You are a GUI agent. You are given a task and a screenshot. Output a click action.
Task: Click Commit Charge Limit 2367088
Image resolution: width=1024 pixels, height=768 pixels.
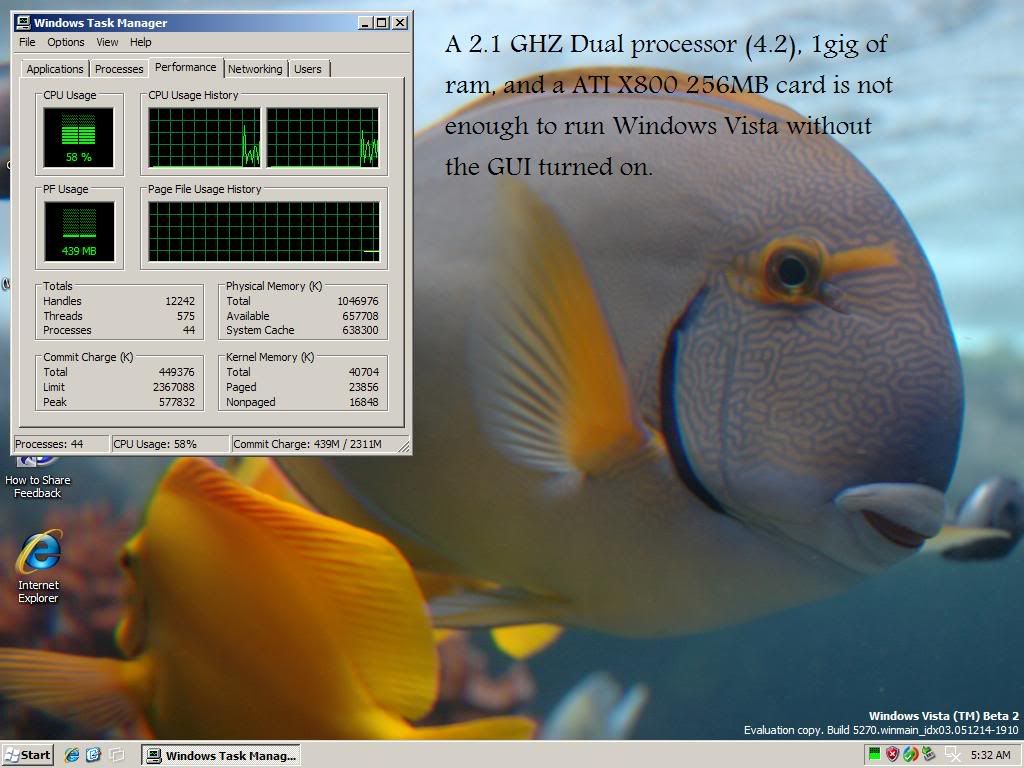pyautogui.click(x=174, y=387)
